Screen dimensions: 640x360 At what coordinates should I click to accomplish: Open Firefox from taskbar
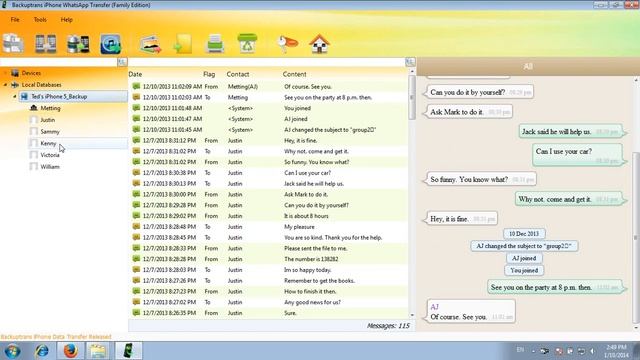point(70,351)
